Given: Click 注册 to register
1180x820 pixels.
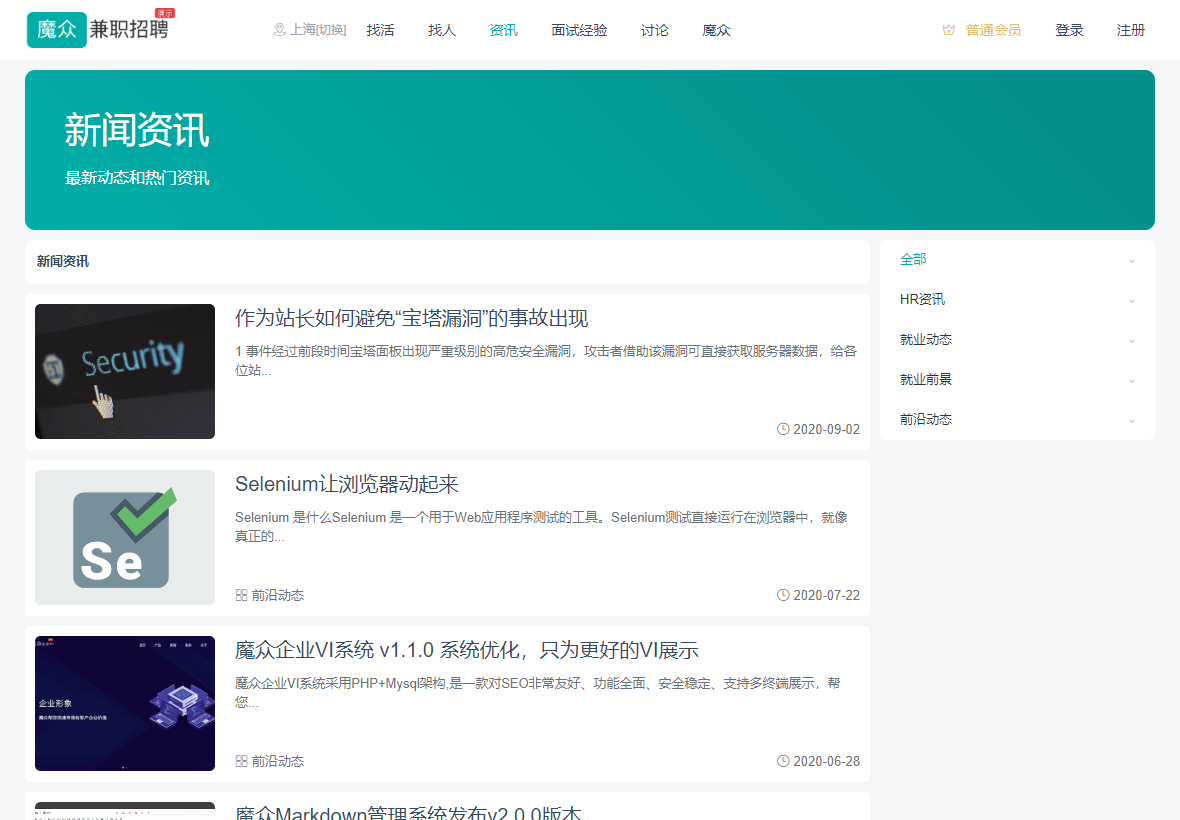Looking at the screenshot, I should tap(1130, 30).
